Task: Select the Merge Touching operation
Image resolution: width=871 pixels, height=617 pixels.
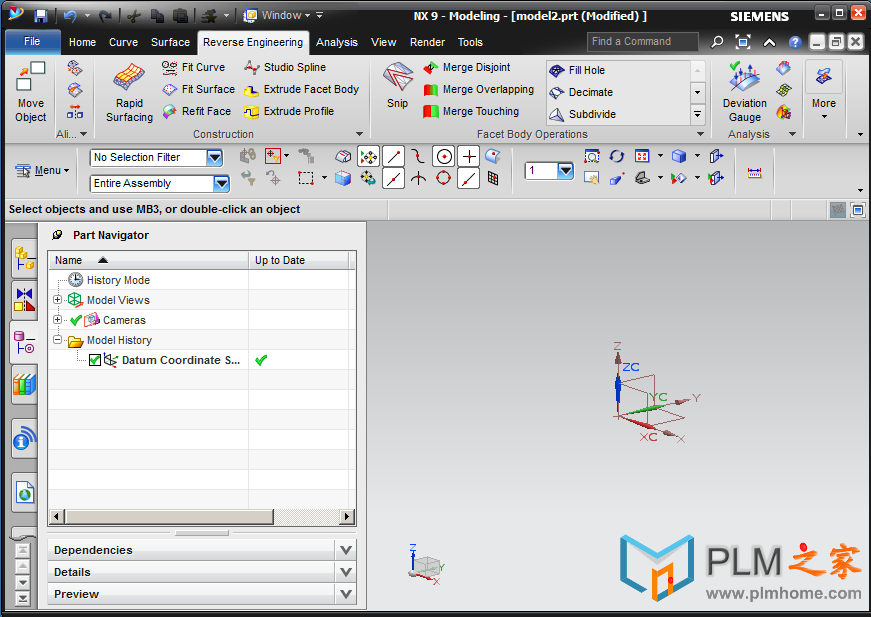Action: tap(471, 112)
